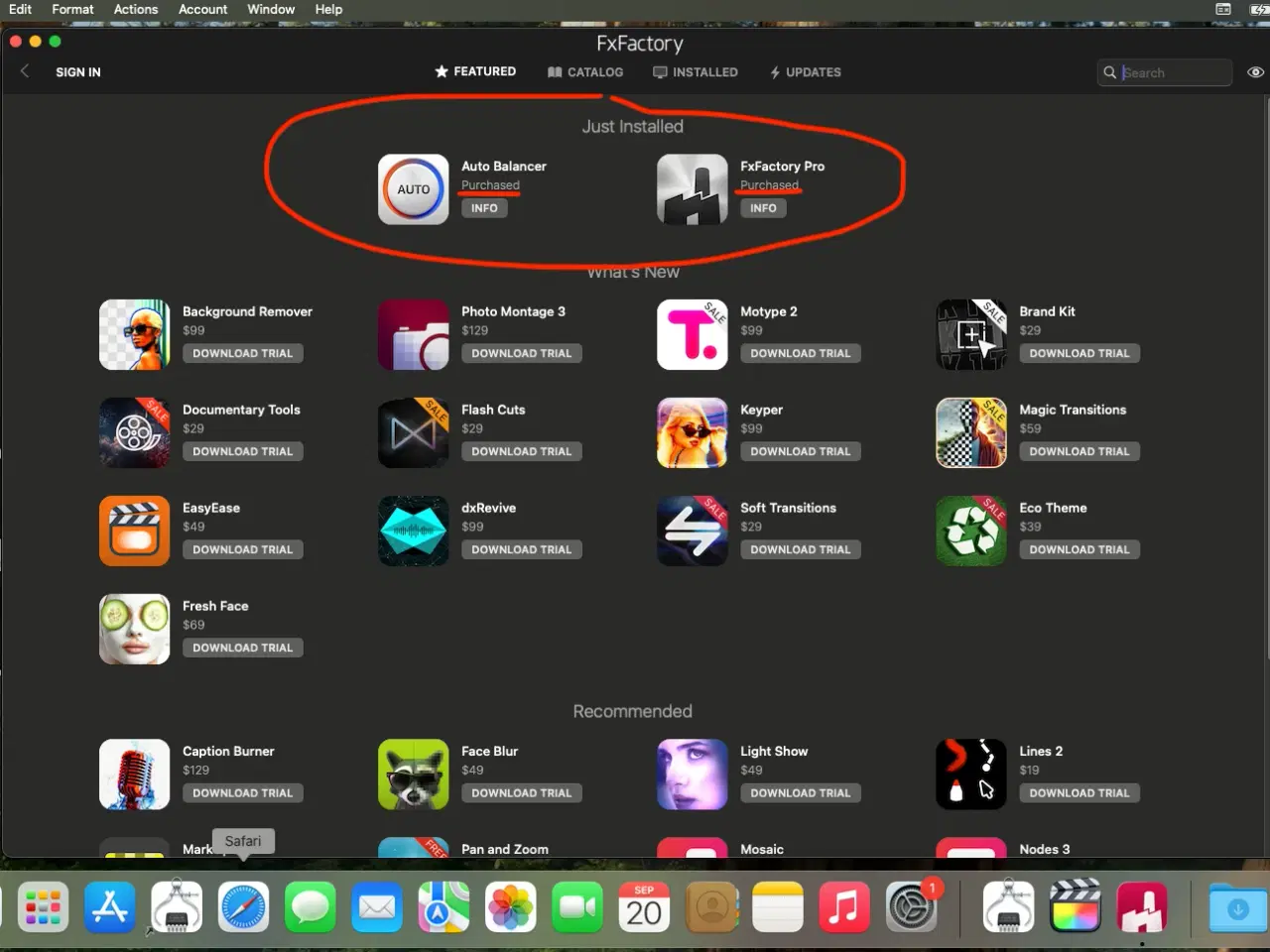
Task: Click the Eco Theme recycling icon
Action: (970, 531)
